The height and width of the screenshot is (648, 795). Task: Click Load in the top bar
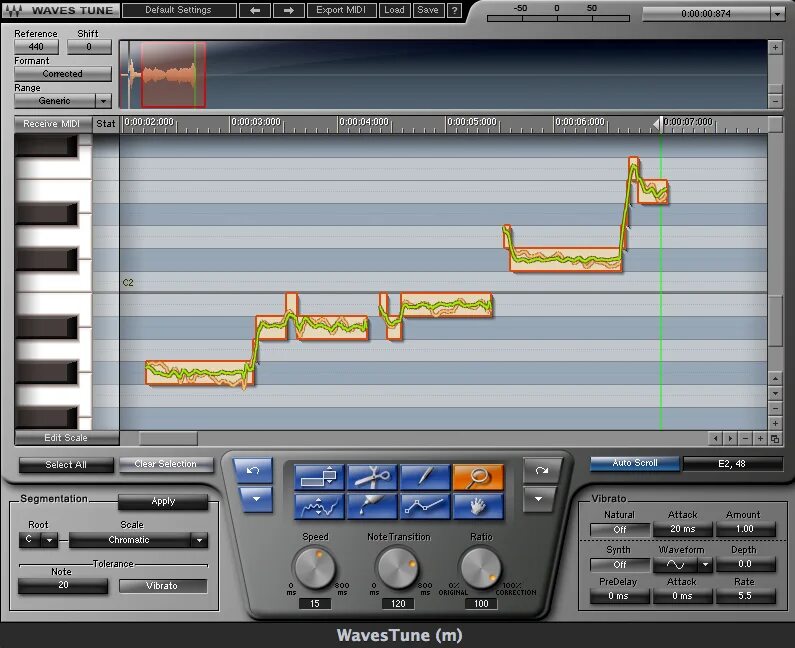(x=394, y=10)
